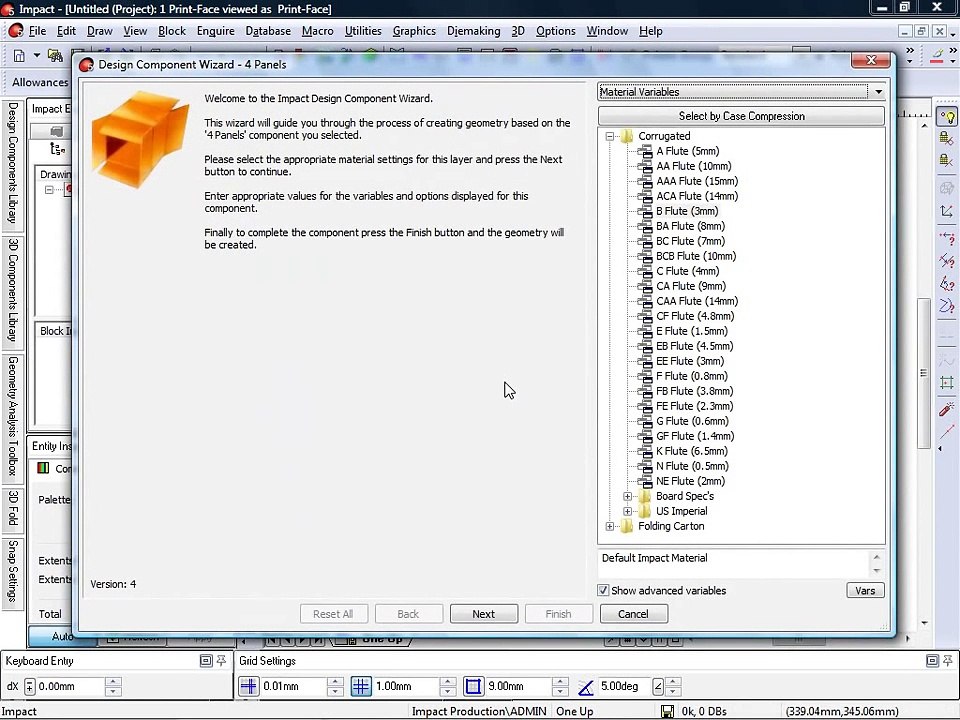The image size is (960, 720).
Task: Click the Vars button
Action: coord(865,590)
